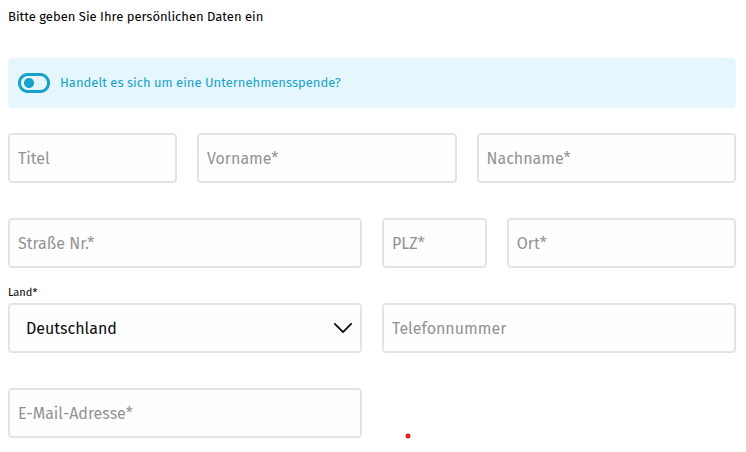Viewport: 746px width, 452px height.
Task: Click the 'E-Mail-Adresse*' placeholder text
Action: (x=75, y=413)
